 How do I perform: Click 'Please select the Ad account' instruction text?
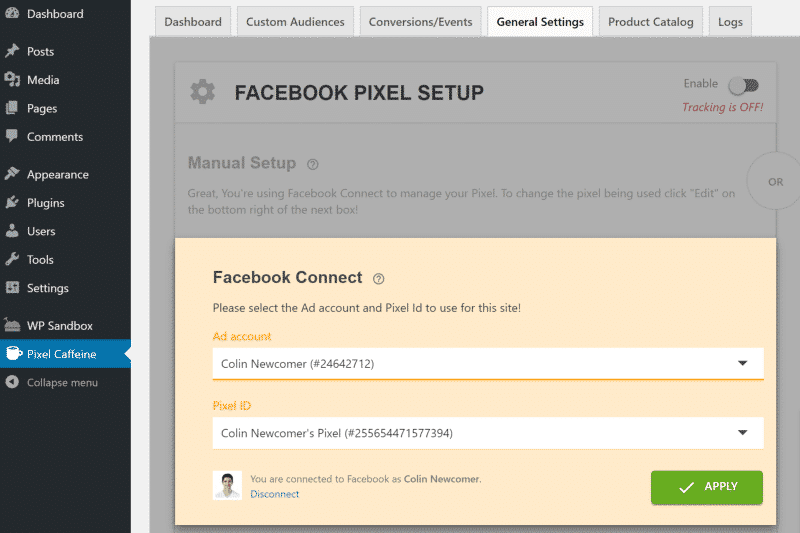pyautogui.click(x=367, y=308)
